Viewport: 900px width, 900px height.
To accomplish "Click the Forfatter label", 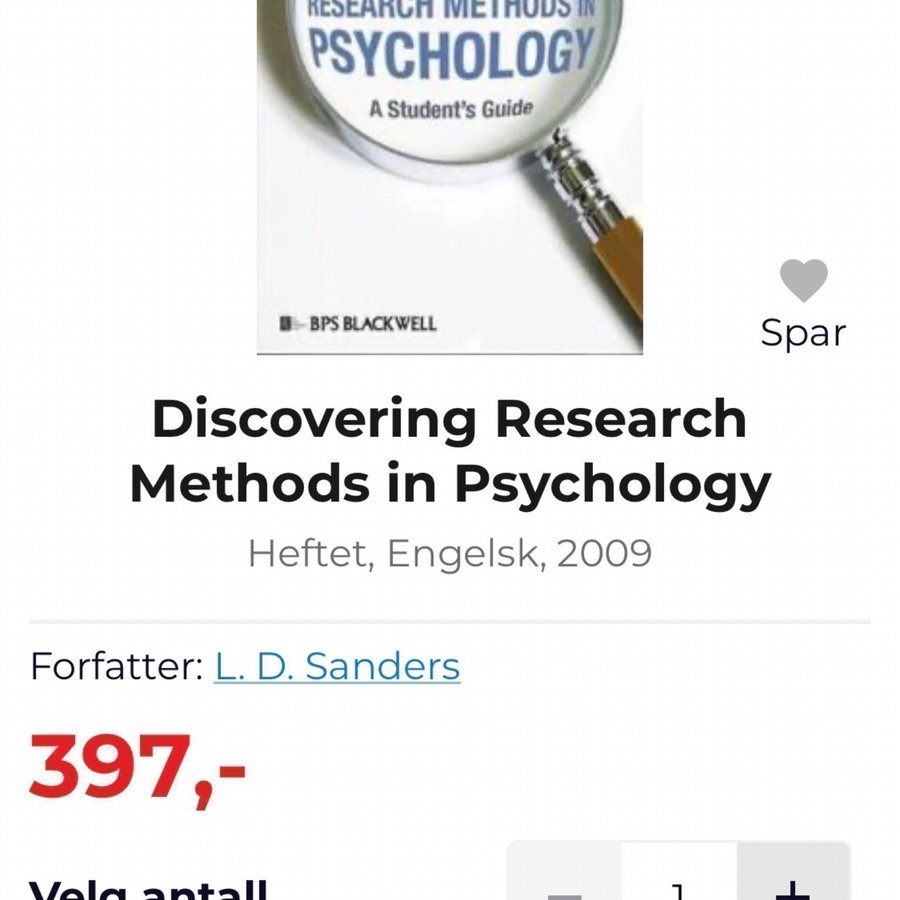I will click(117, 666).
